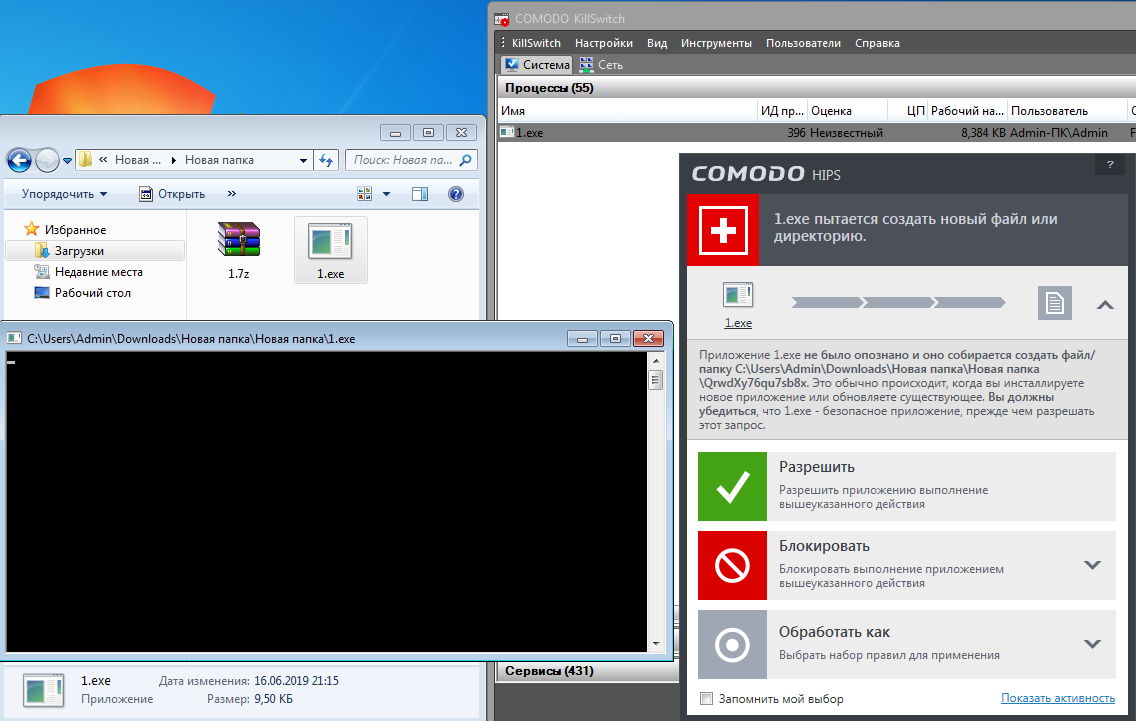Open the Инструменты menu
Viewport: 1136px width, 721px height.
point(716,43)
